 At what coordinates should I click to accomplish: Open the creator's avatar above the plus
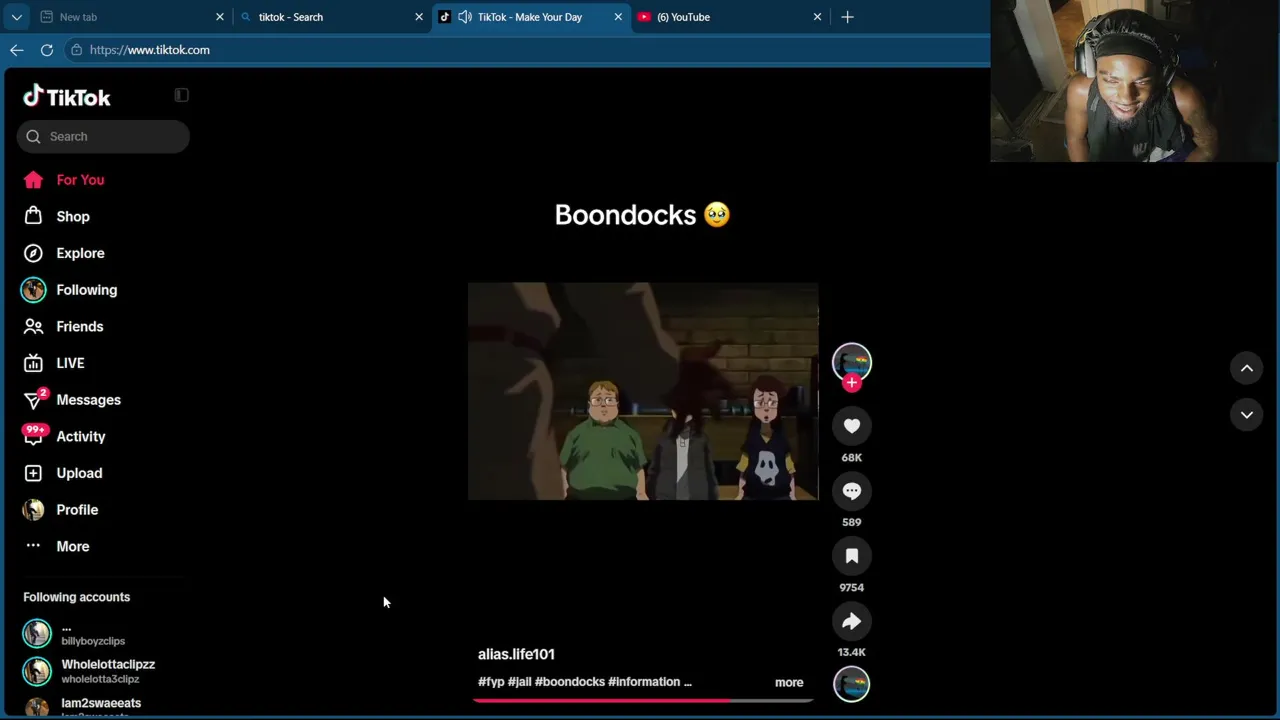[852, 362]
